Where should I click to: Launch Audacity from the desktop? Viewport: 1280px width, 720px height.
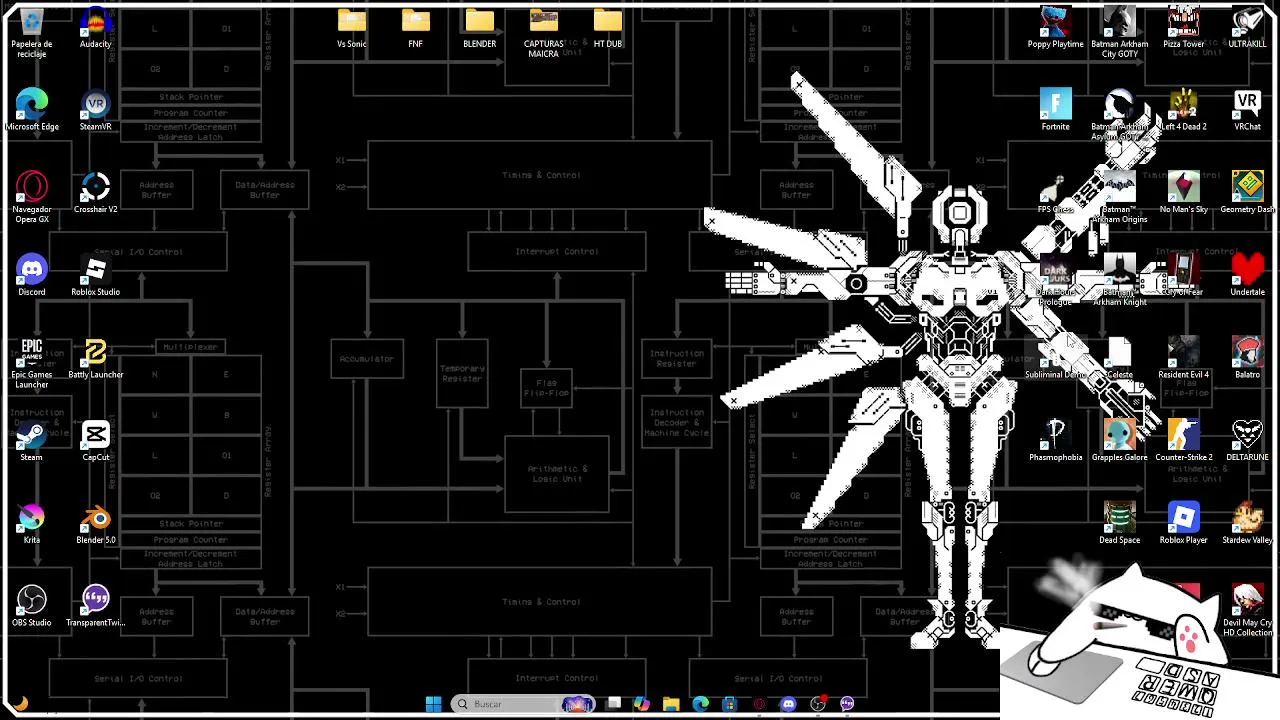click(x=96, y=28)
